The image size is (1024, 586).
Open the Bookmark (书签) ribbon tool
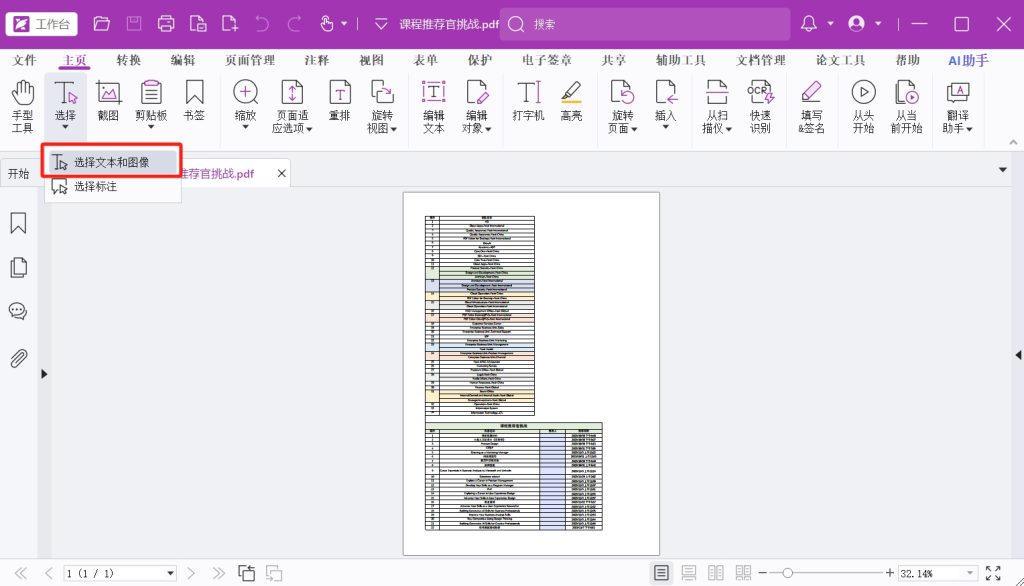(x=194, y=107)
